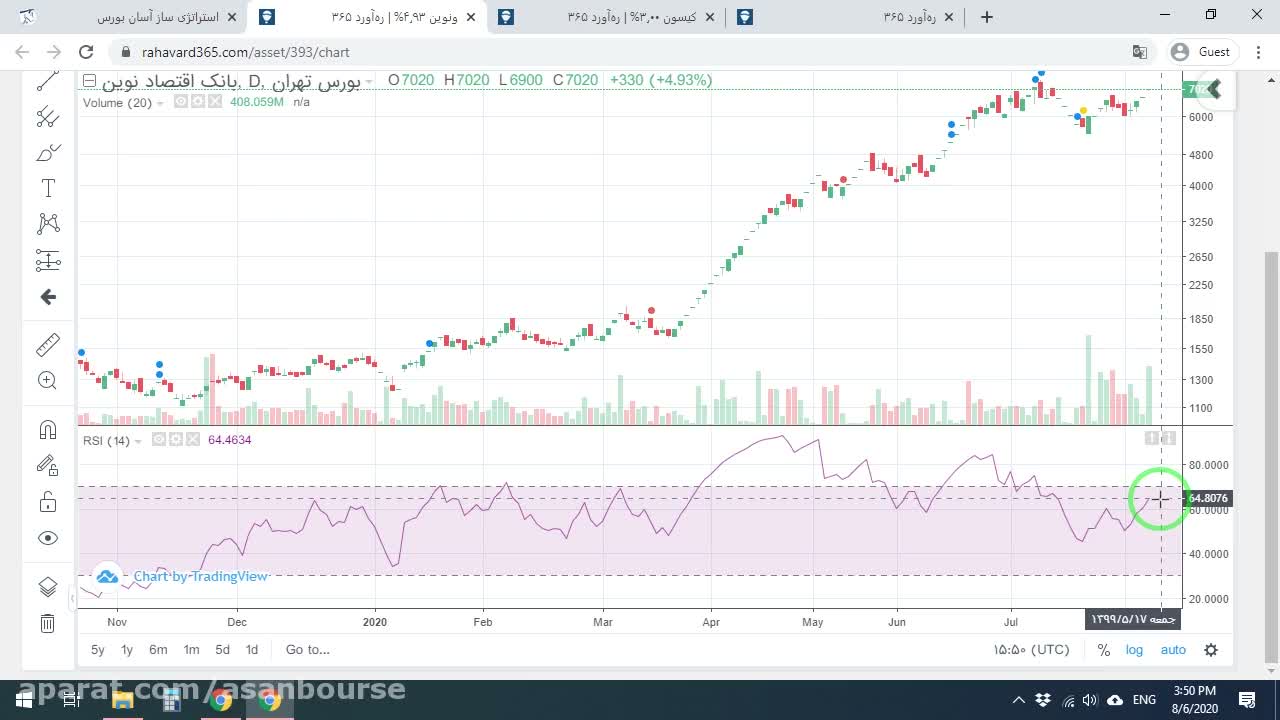Set chart range to 5d
Screen dimensions: 1280x720
[222, 650]
